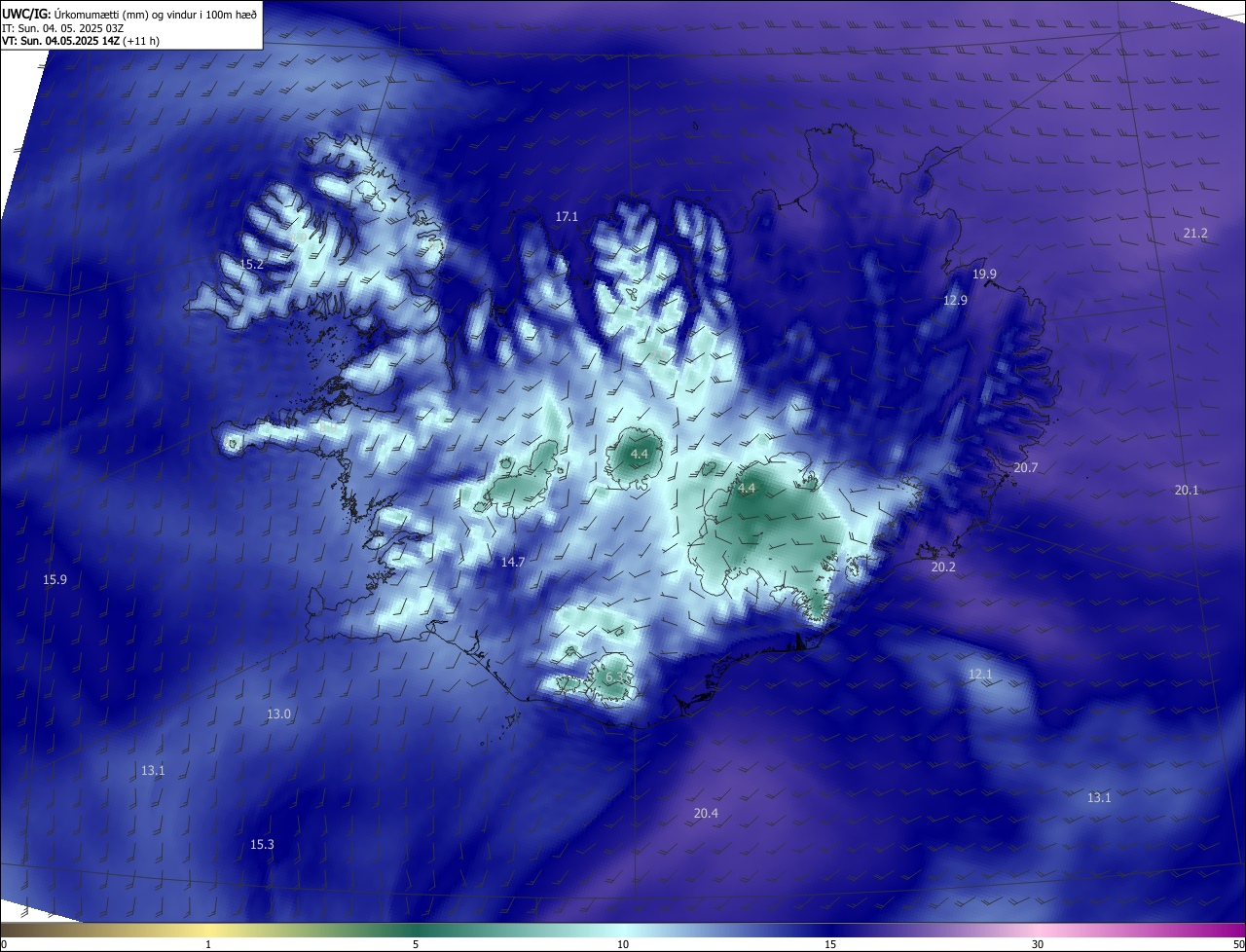1246x952 pixels.
Task: Click the map title 'UWC/IG: Úrkomumætti (mm)' line
Action: coord(129,15)
